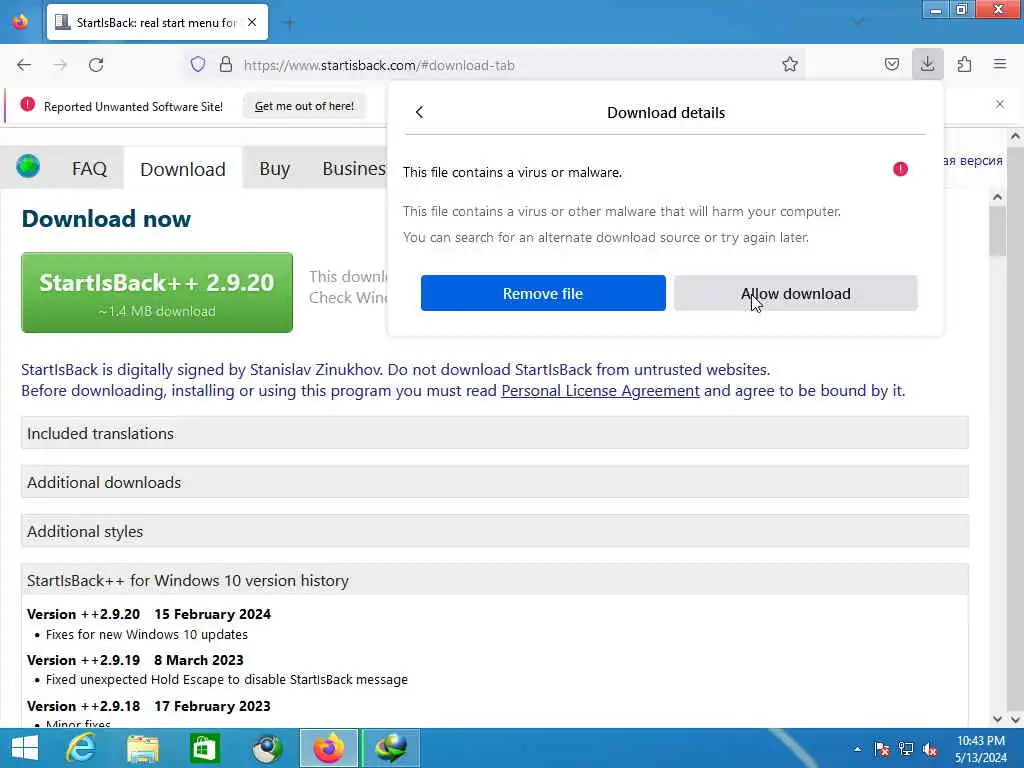Click Allow download button
This screenshot has width=1024, height=768.
(x=795, y=293)
